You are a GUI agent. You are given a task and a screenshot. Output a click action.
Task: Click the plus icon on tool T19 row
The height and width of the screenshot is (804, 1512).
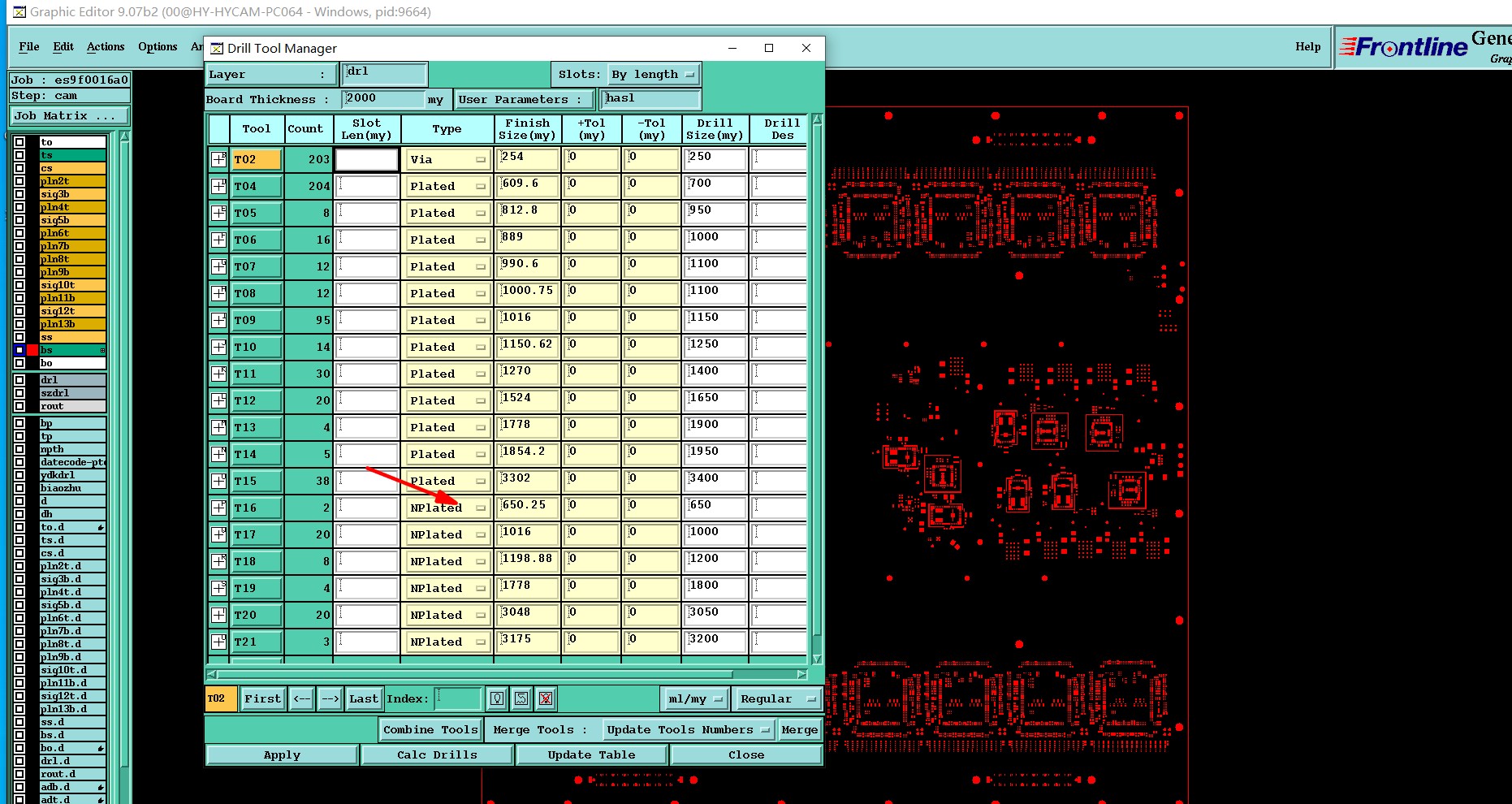219,588
